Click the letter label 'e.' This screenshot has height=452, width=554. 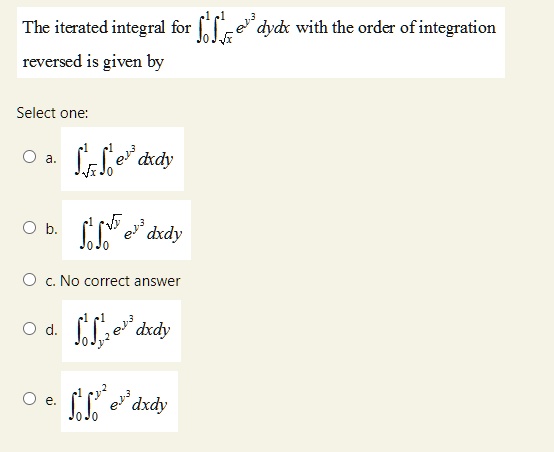click(x=51, y=401)
